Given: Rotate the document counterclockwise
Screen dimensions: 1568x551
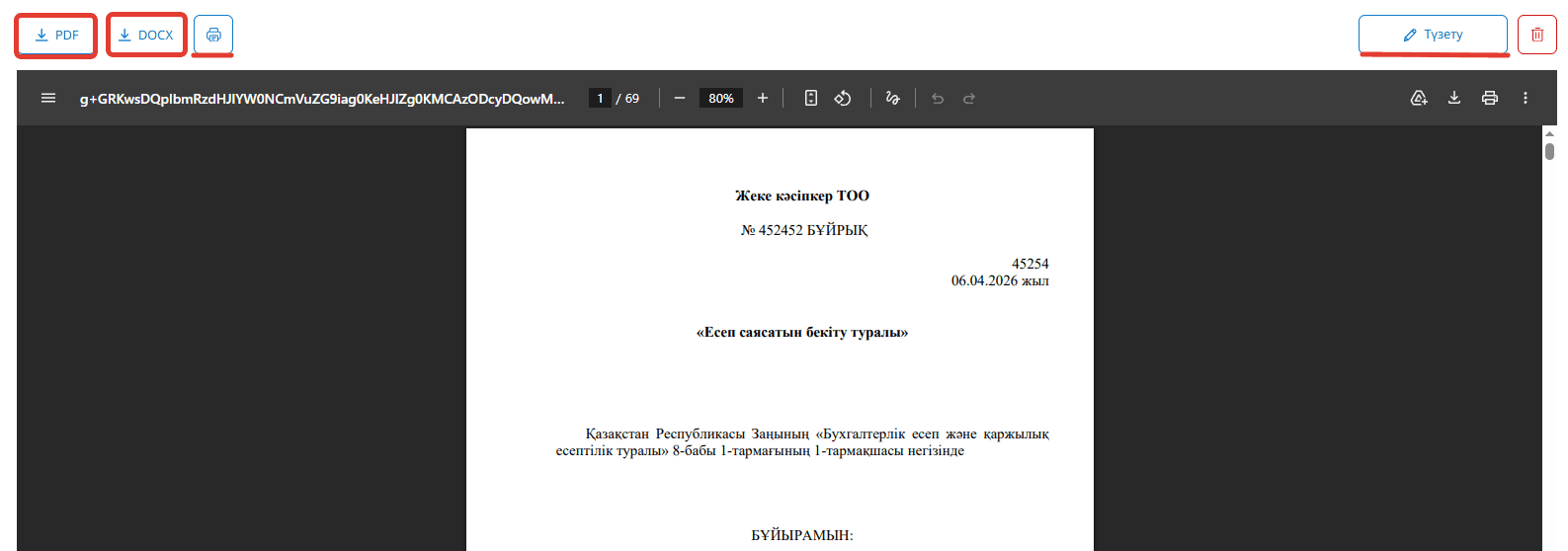Looking at the screenshot, I should [x=843, y=98].
